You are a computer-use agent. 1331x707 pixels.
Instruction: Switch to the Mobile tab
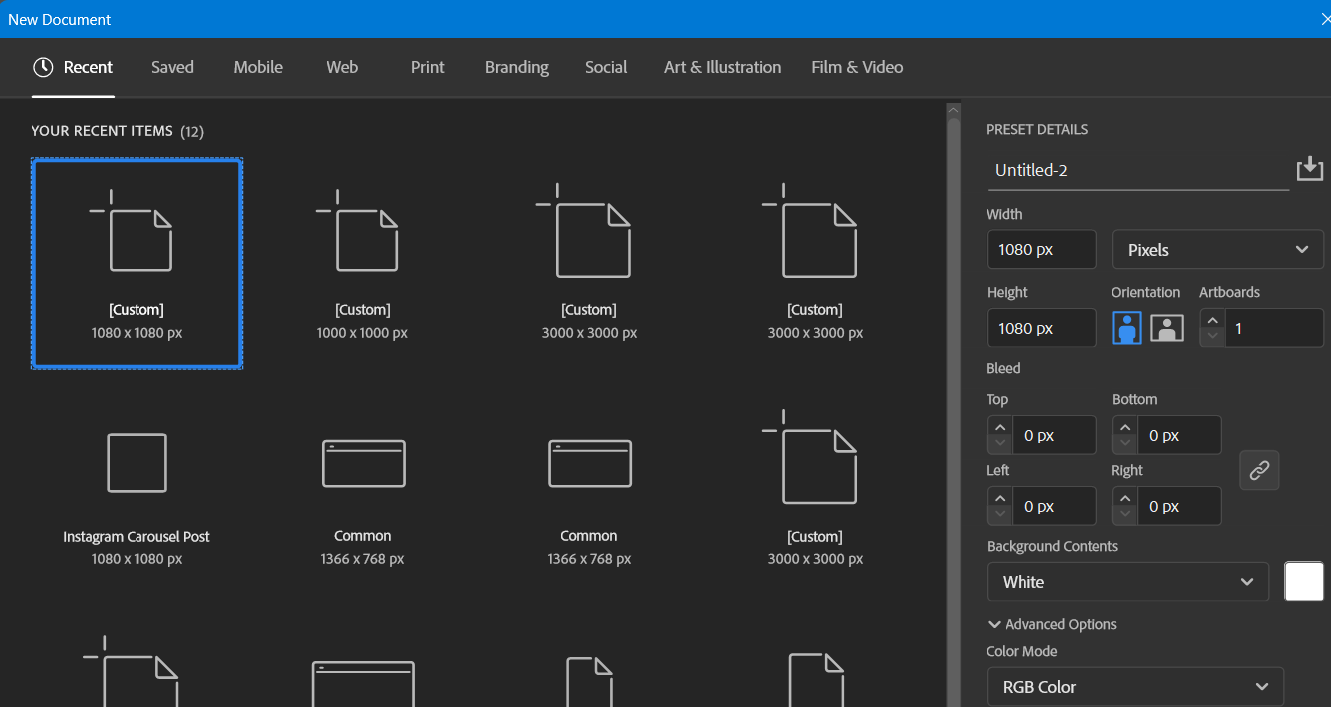(x=258, y=67)
